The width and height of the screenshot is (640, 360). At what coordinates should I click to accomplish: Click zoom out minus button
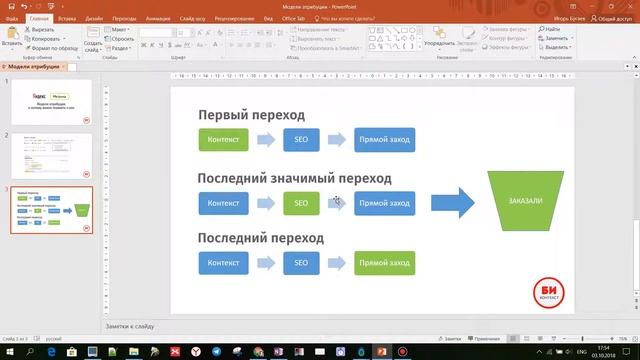click(564, 339)
